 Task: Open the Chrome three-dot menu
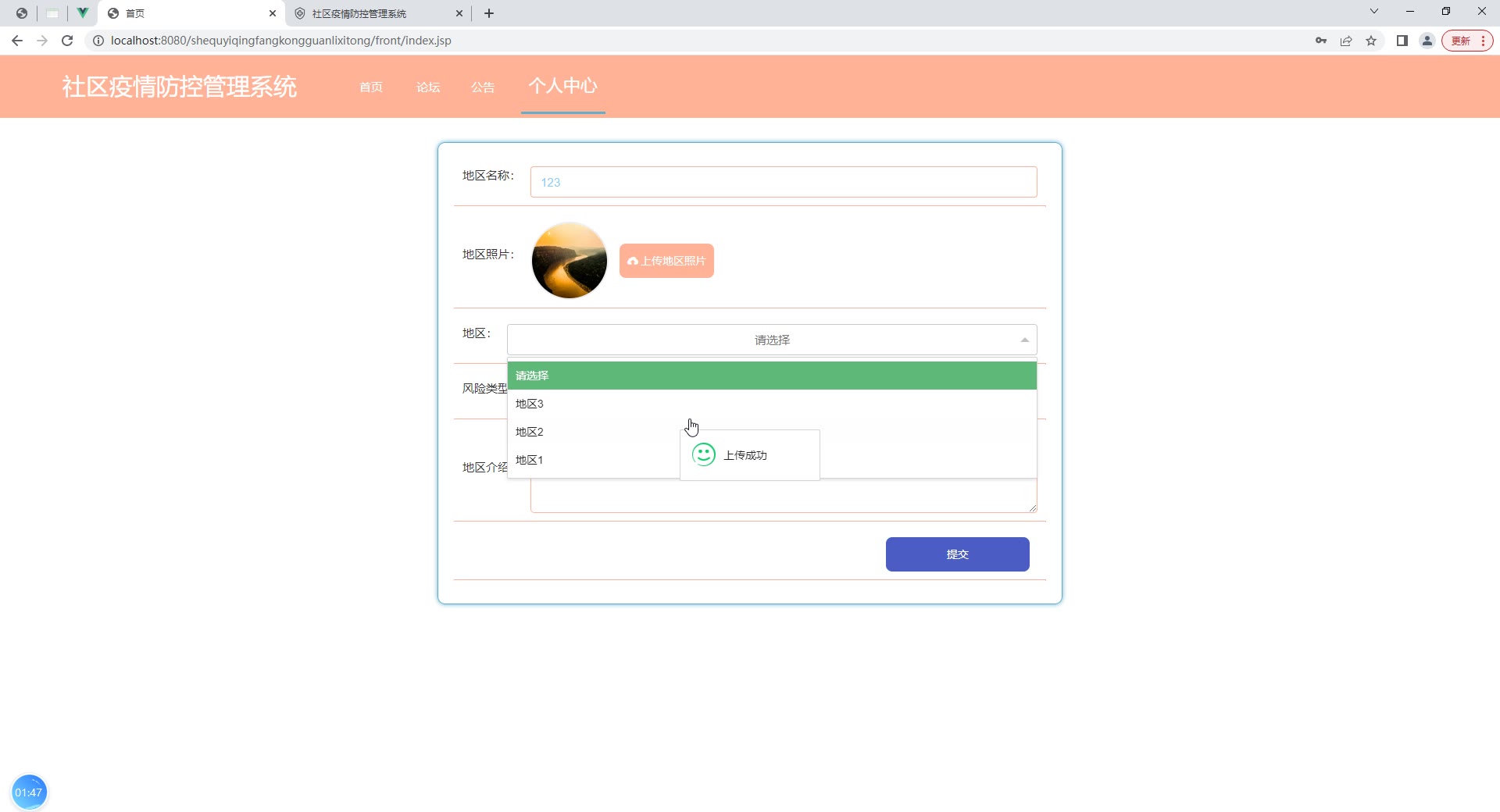point(1483,41)
